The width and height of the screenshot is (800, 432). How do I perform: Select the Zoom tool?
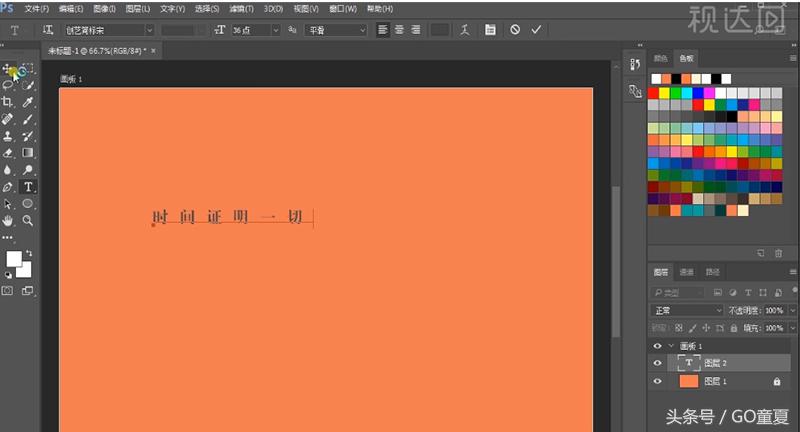pyautogui.click(x=28, y=220)
